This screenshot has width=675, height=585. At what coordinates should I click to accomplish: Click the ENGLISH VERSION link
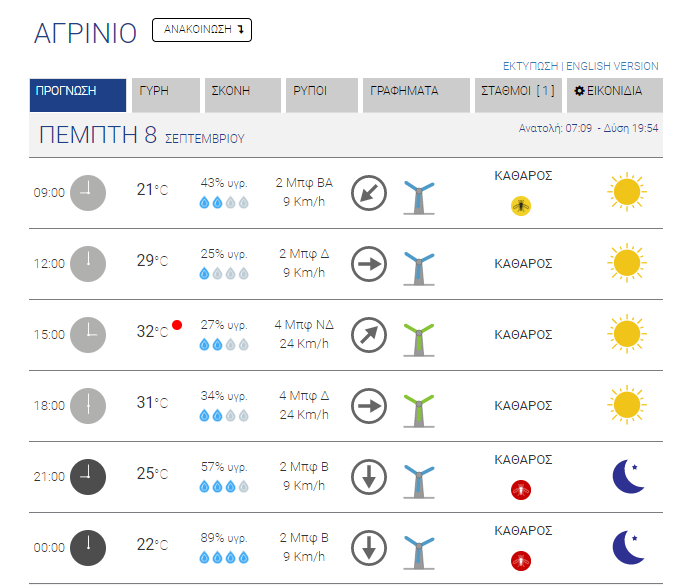coord(612,66)
